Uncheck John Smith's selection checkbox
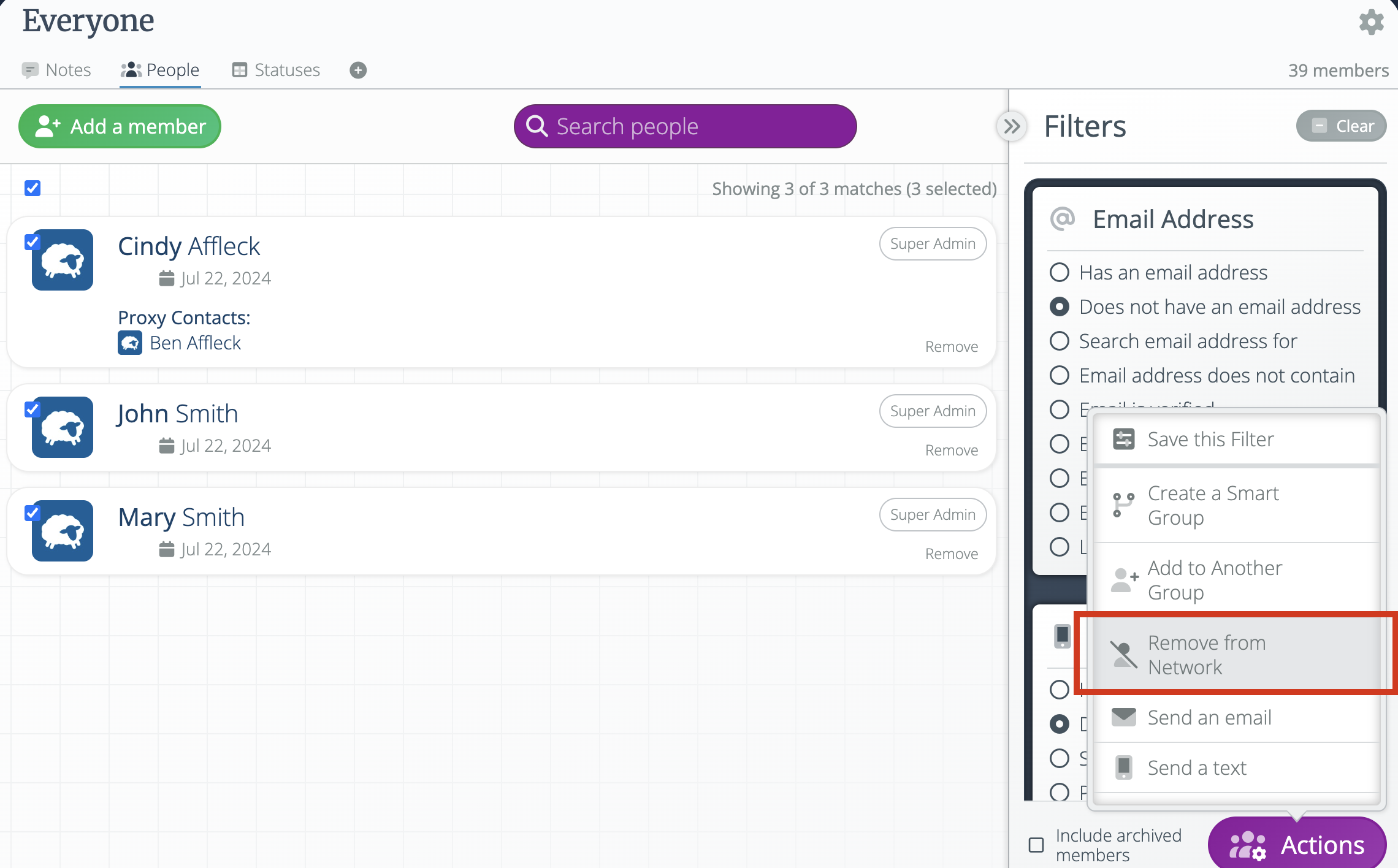Image resolution: width=1398 pixels, height=868 pixels. [32, 409]
